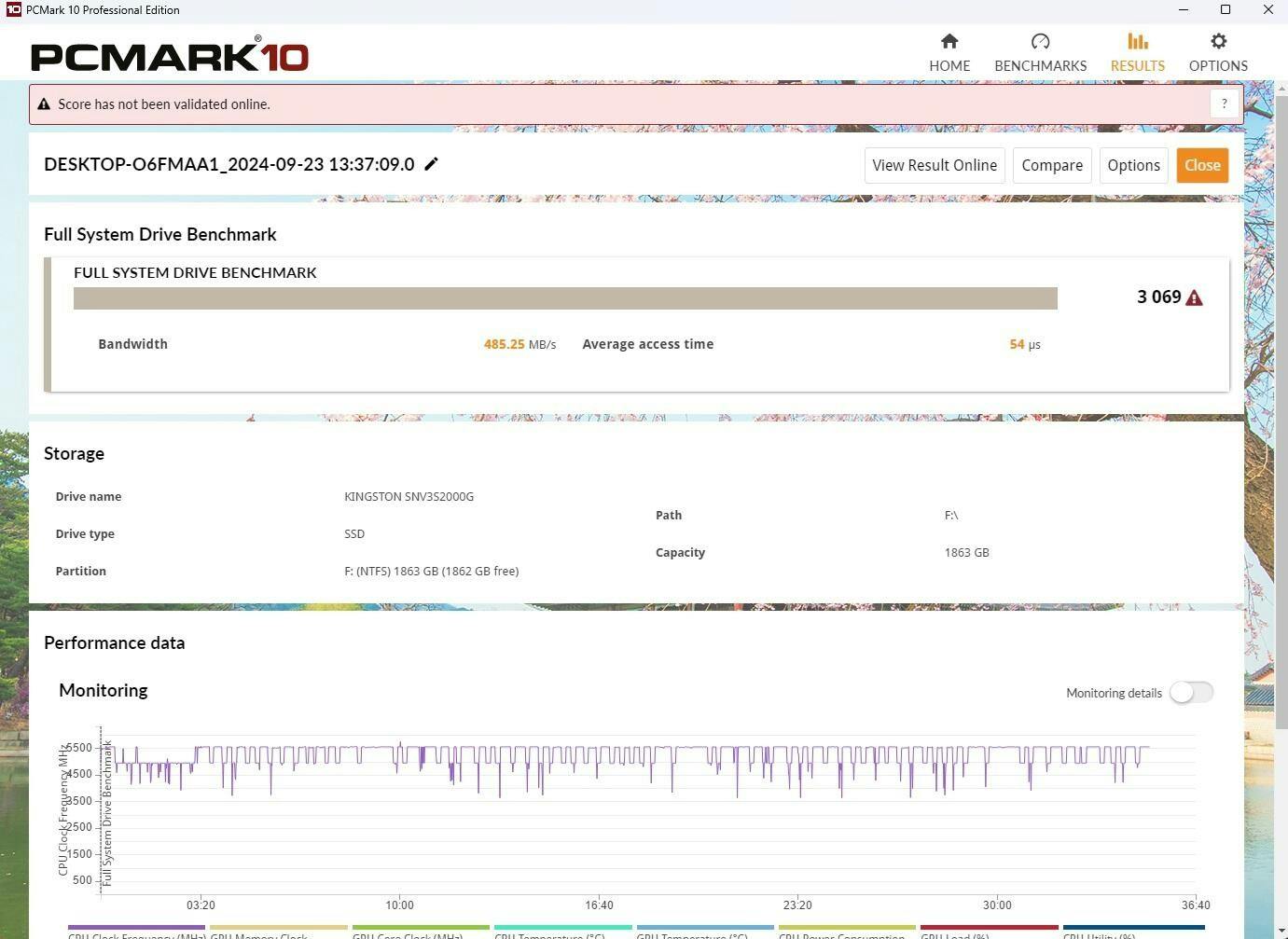The width and height of the screenshot is (1288, 939).
Task: Click the CPU Clock Frequency legend swatch
Action: 136,928
